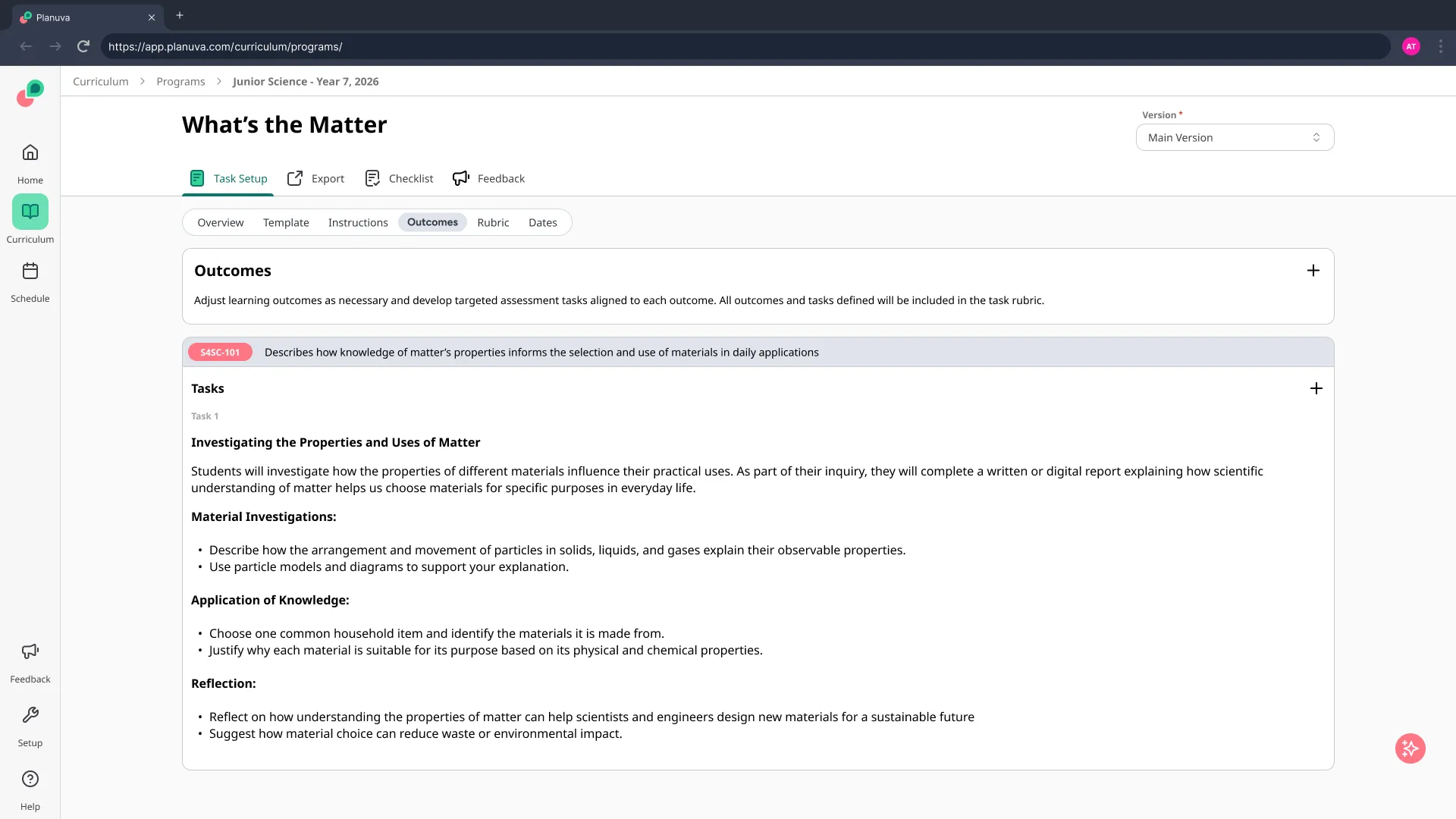Open the browser three-dot menu
Screen dimensions: 1456x819
(1440, 46)
